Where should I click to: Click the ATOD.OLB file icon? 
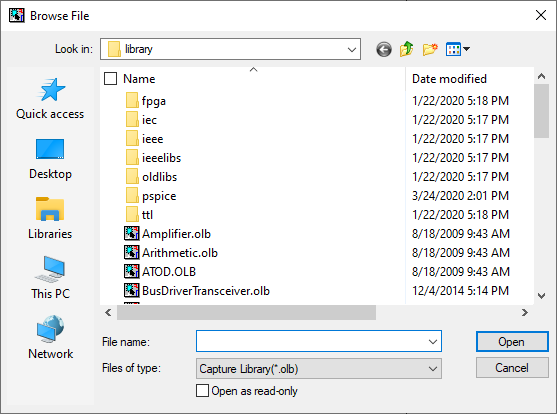pyautogui.click(x=131, y=271)
